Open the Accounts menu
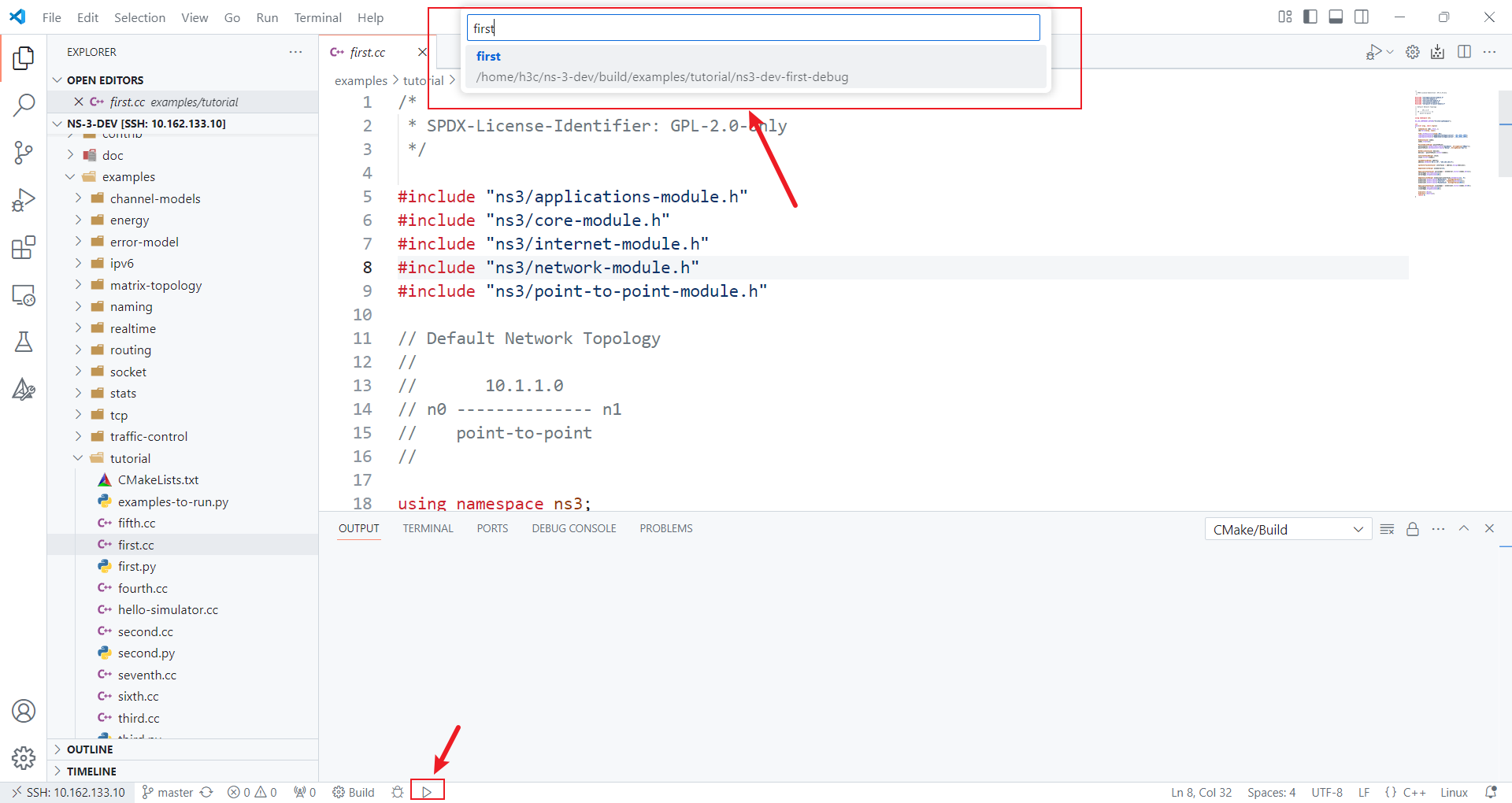The image size is (1512, 803). (24, 711)
